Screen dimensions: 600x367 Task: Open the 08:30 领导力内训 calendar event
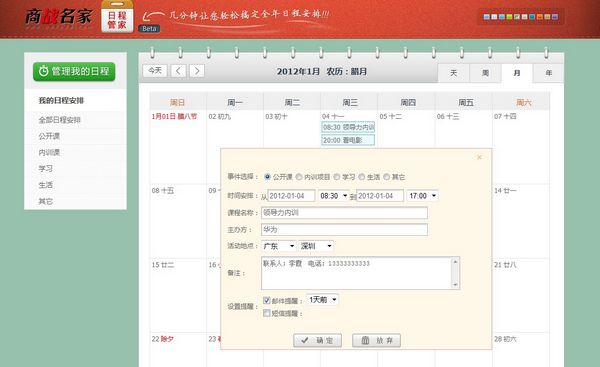point(348,127)
